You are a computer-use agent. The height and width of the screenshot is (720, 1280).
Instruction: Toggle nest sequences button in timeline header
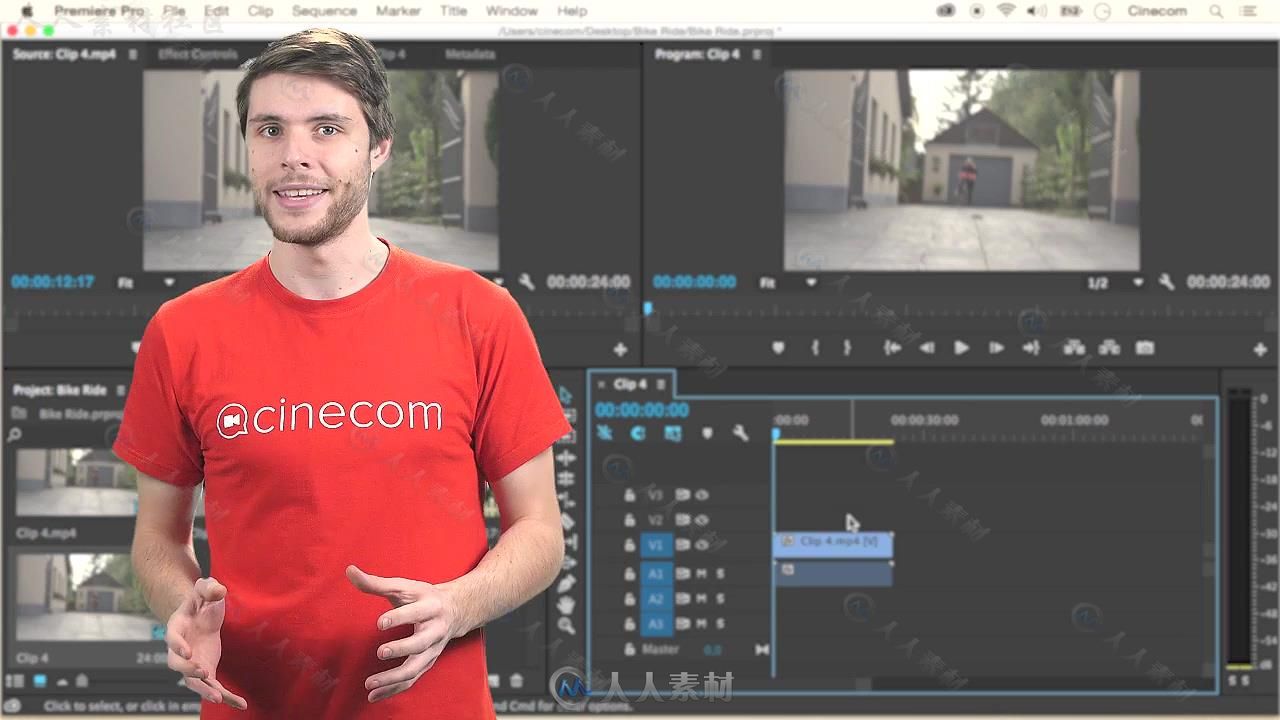coord(605,433)
